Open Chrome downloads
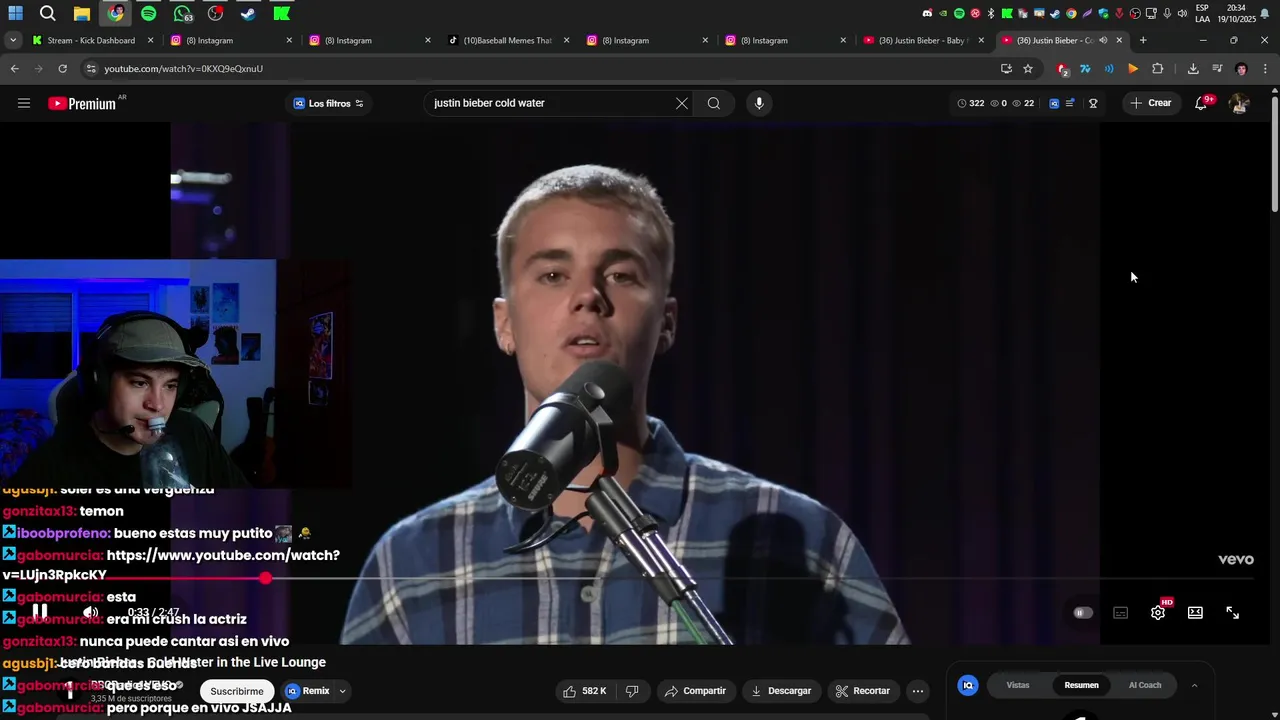 coord(1193,69)
